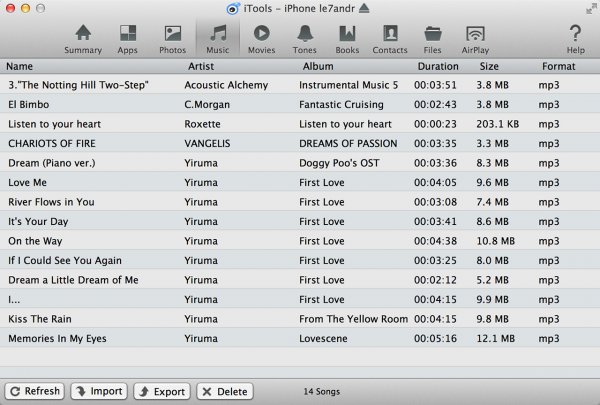Click album Instrumental Music 5
Screen dimensions: 600x405
[x=349, y=85]
